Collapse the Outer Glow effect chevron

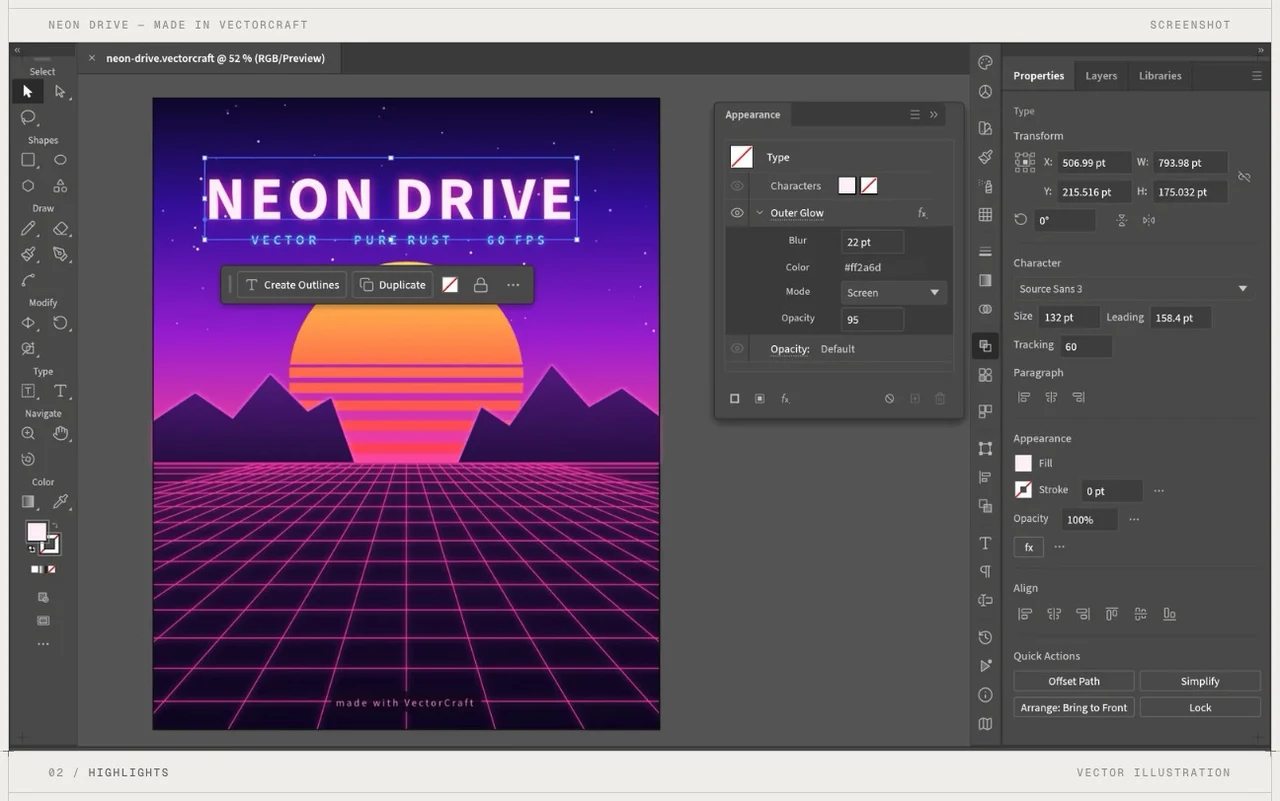coord(760,213)
